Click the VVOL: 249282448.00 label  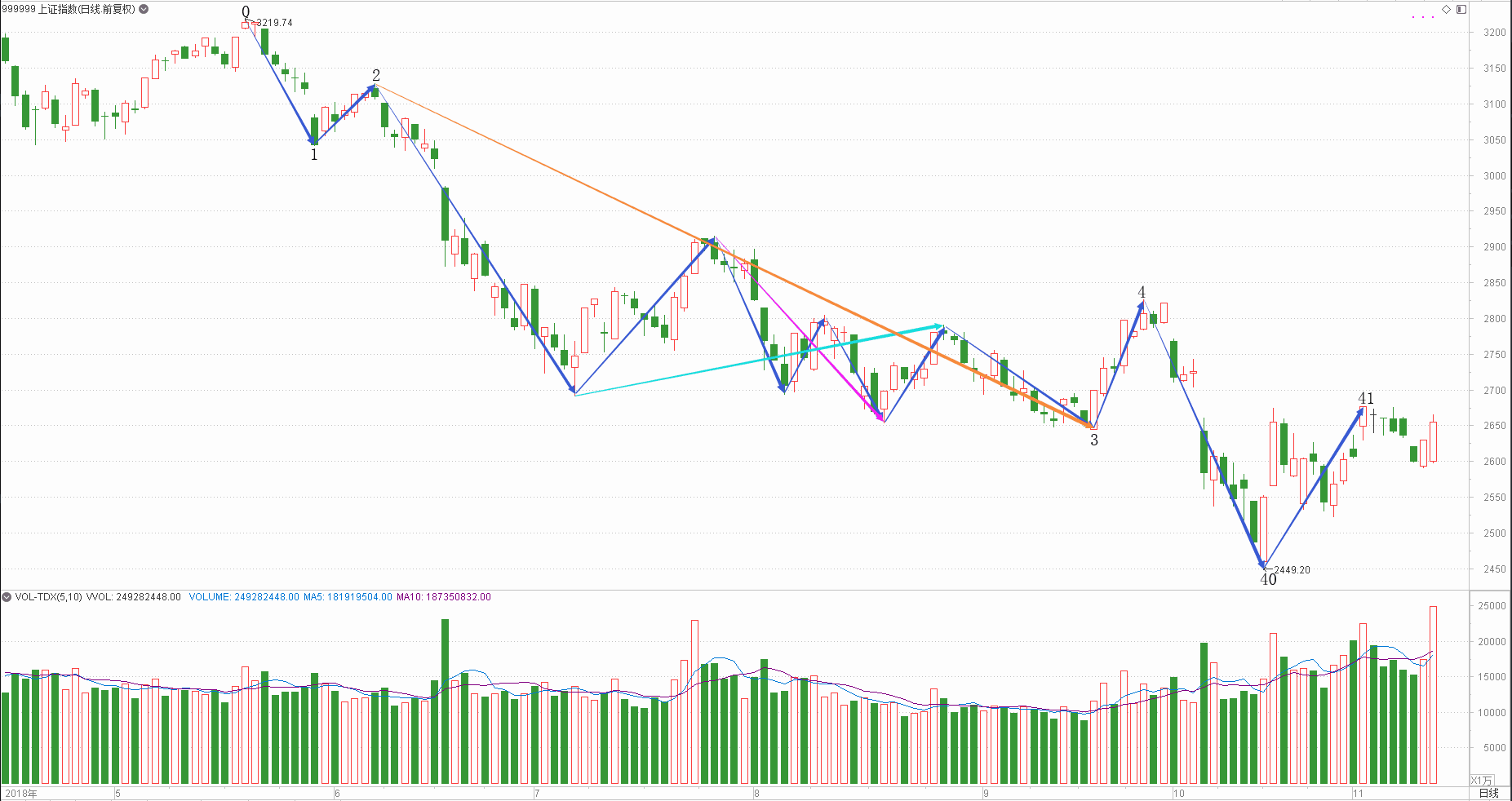pos(133,597)
